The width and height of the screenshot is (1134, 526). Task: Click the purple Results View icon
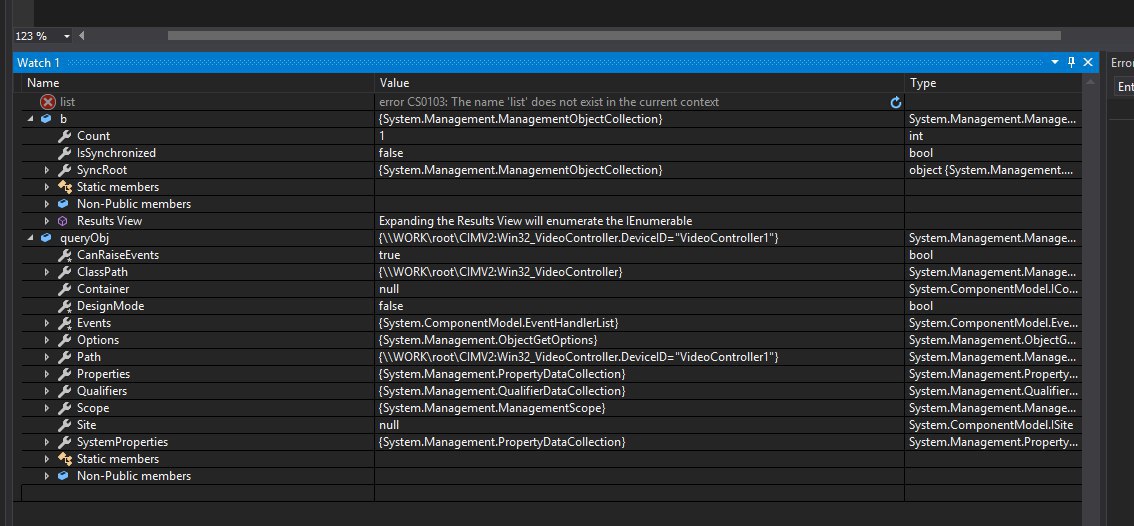[64, 221]
